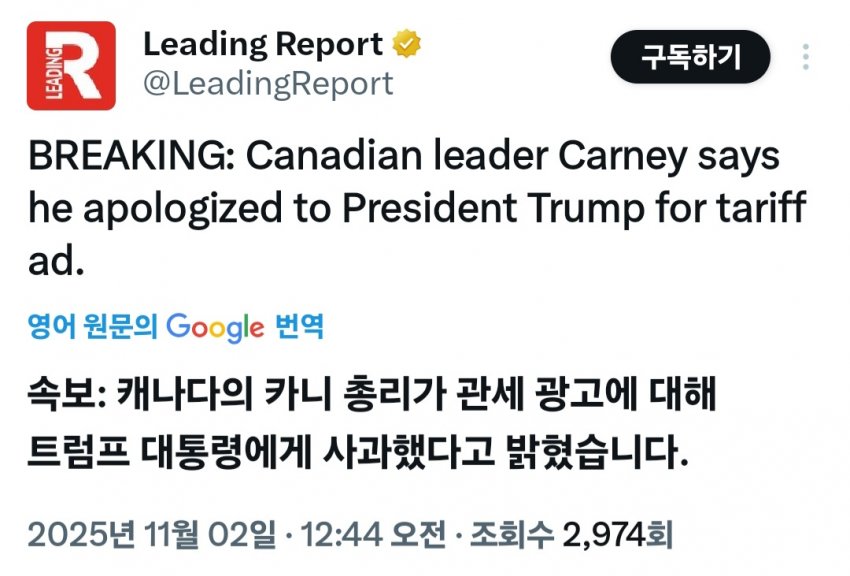Click the 번역 word after Google
Screen dimensions: 850x576
299,326
